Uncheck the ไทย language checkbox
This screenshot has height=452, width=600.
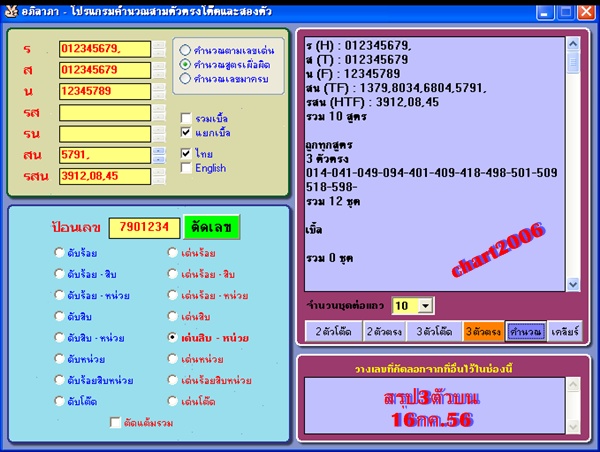click(x=186, y=153)
